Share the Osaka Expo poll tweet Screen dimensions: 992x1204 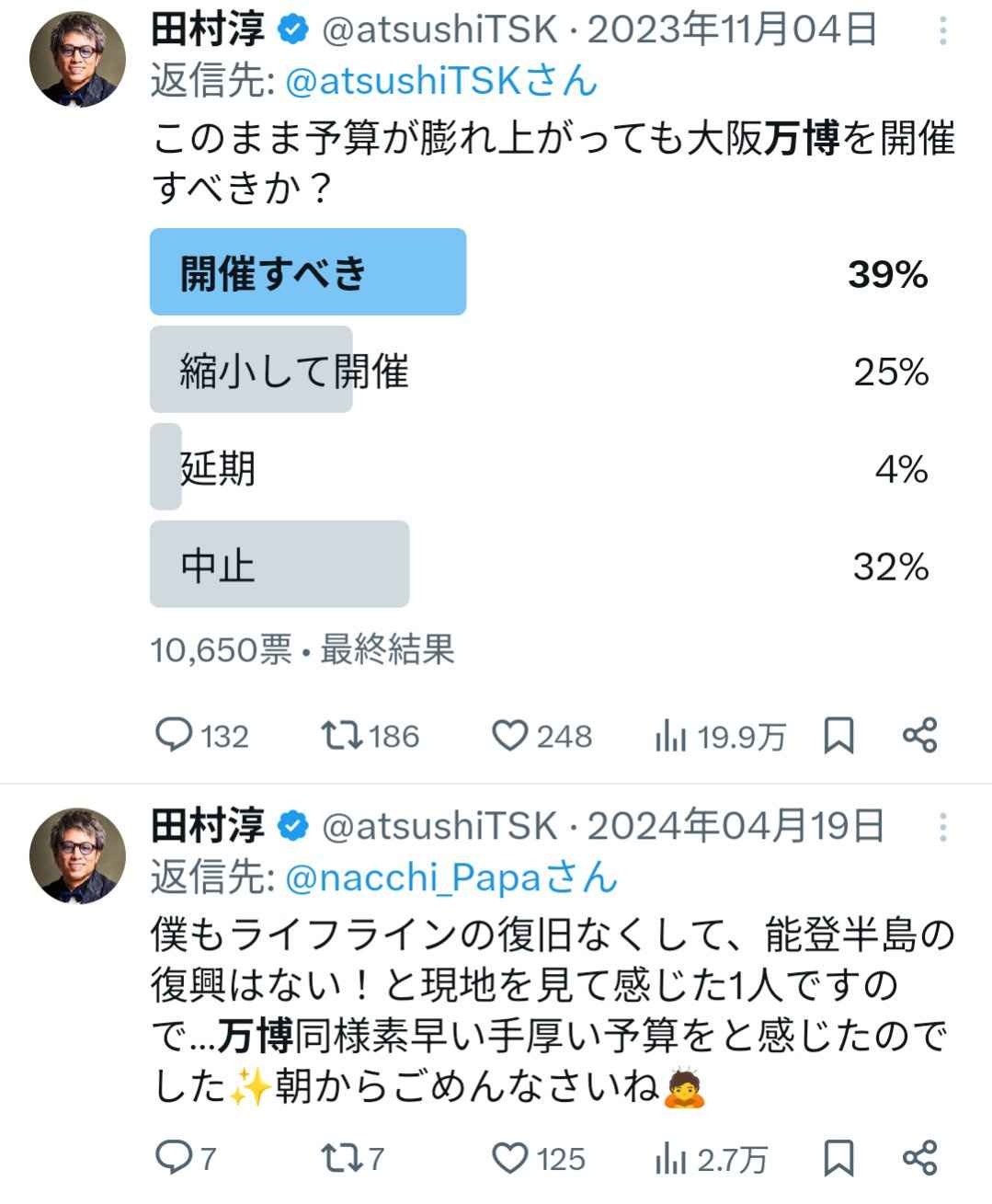click(919, 736)
